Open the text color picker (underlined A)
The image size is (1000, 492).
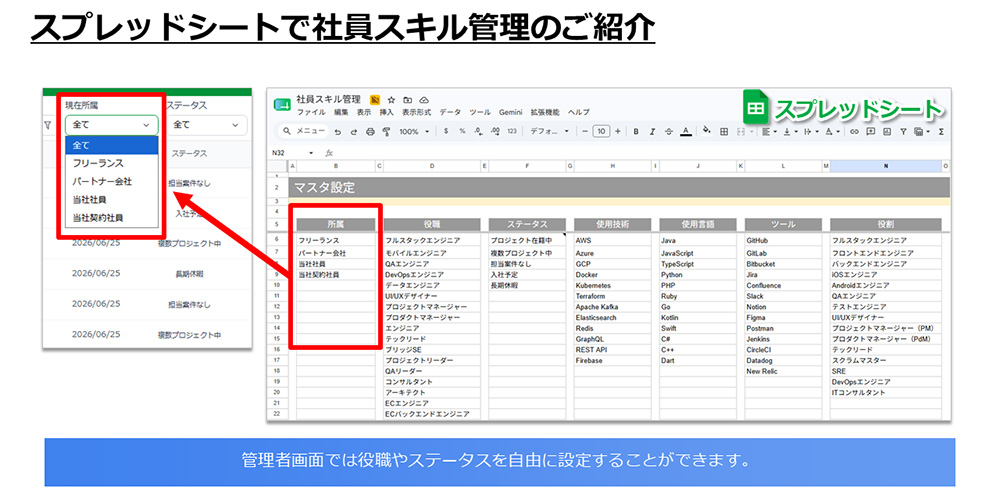tap(686, 131)
